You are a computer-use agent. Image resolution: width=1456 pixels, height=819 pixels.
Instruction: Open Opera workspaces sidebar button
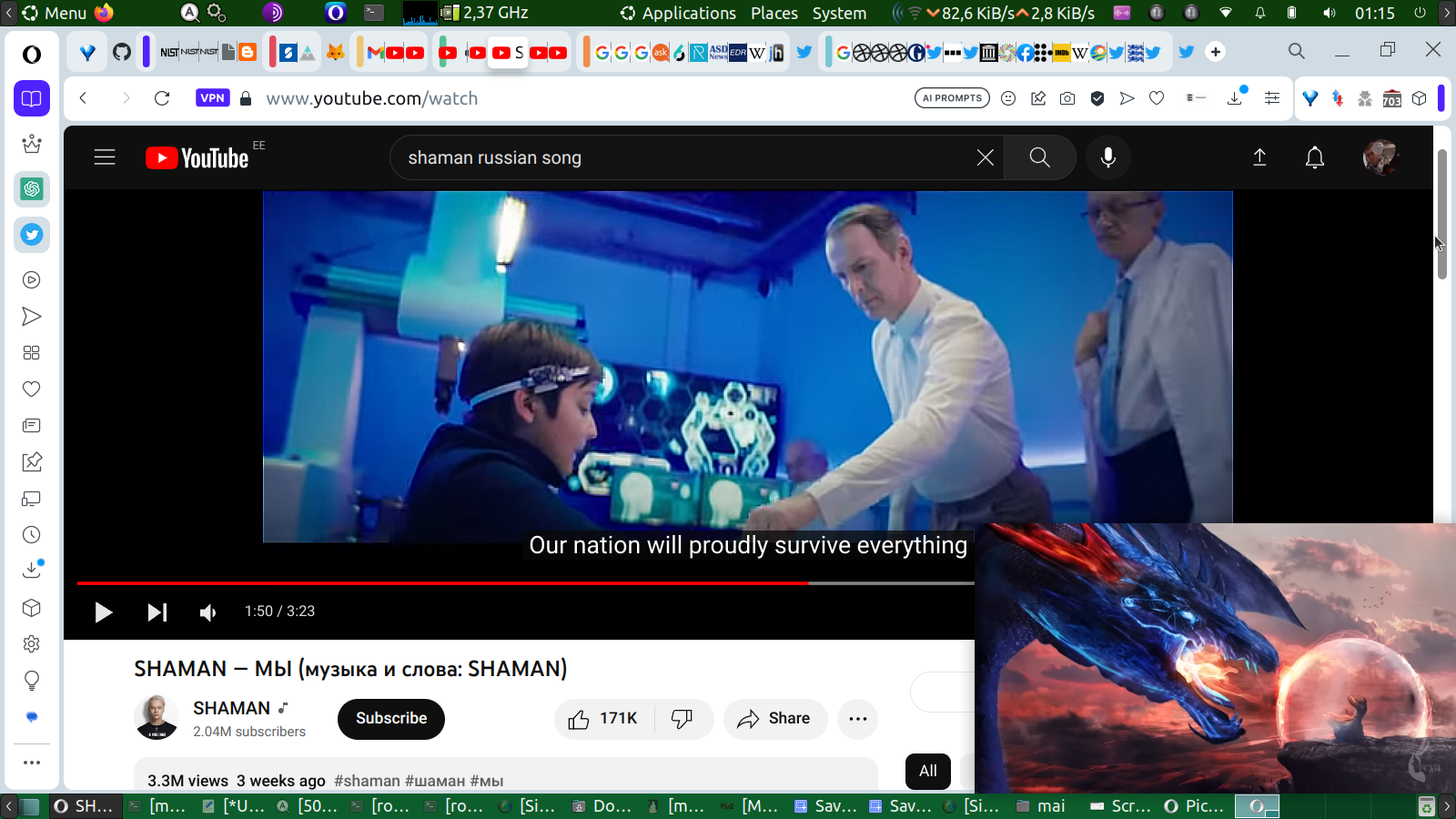tap(32, 98)
